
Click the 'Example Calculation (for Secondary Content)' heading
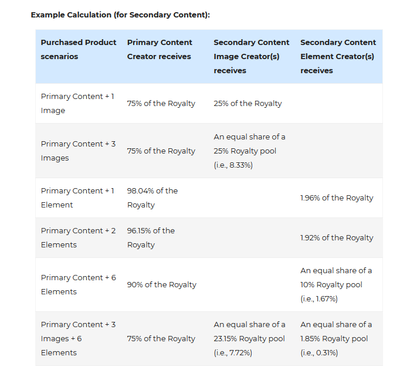[120, 15]
